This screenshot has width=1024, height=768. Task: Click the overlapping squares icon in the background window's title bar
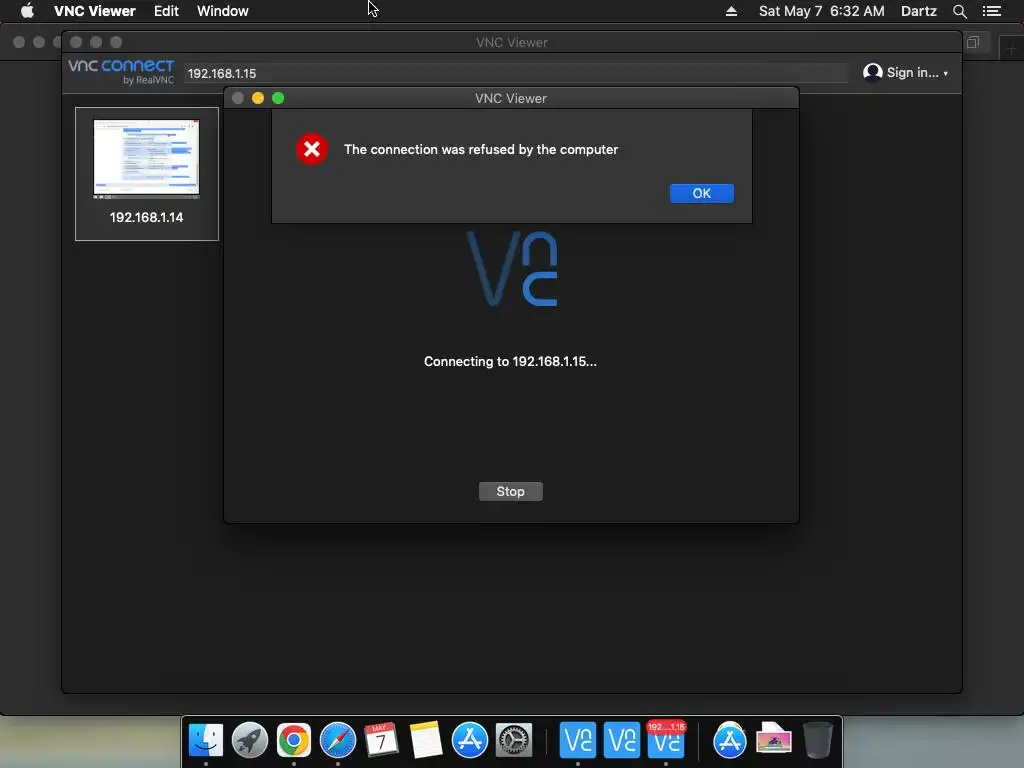972,42
